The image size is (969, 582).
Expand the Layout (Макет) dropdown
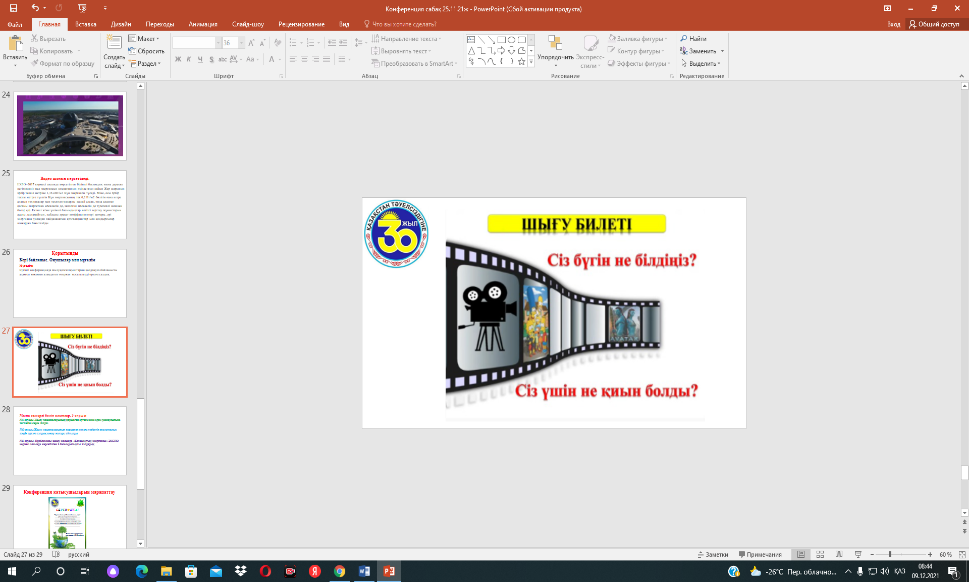[146, 38]
